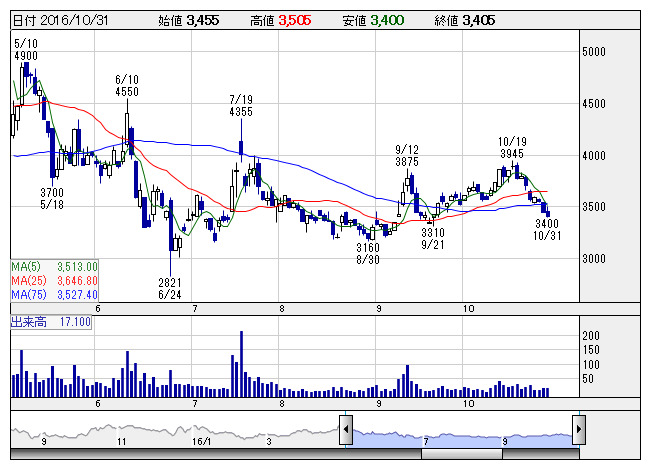The height and width of the screenshot is (469, 652).
Task: Click the right range handle arrow
Action: click(578, 431)
